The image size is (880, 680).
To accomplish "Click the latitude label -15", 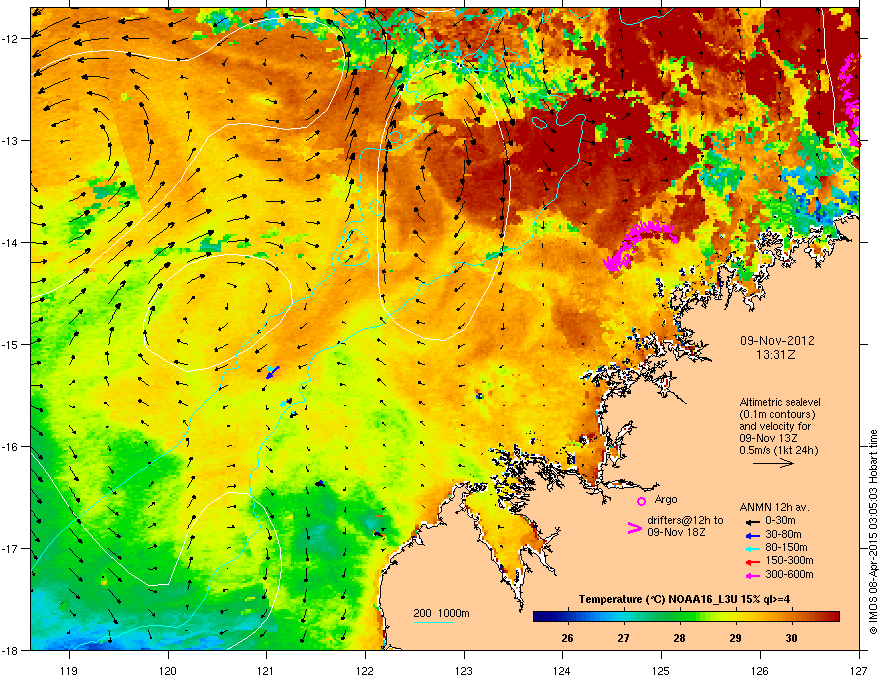I will (10, 344).
